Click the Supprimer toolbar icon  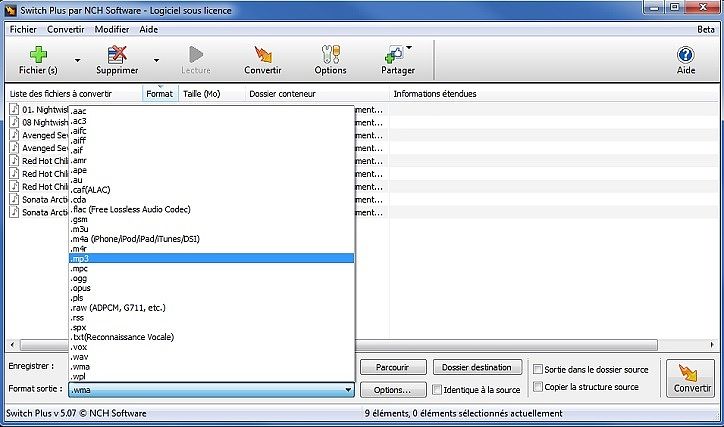[117, 55]
